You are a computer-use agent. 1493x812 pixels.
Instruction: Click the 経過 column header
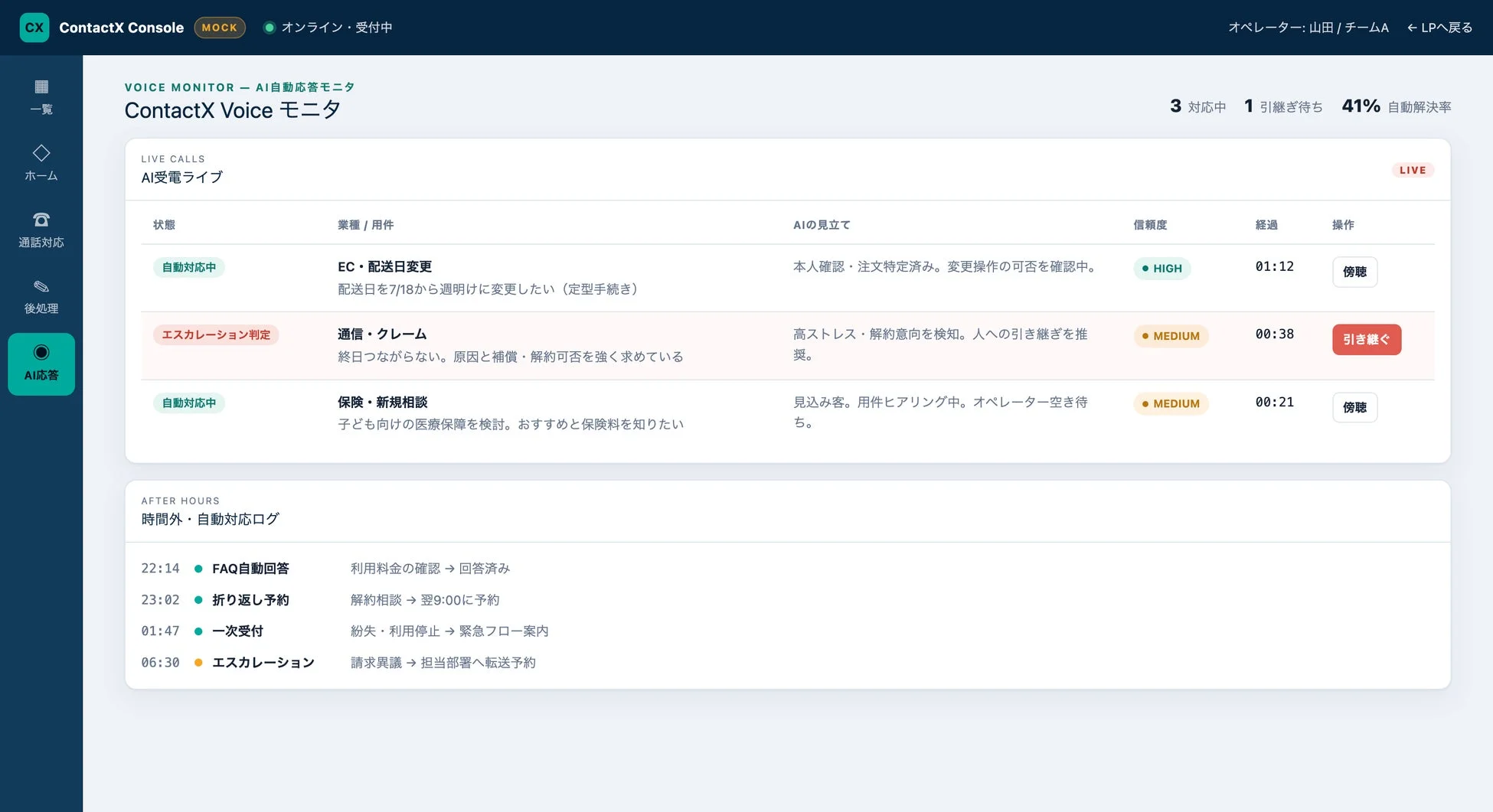pyautogui.click(x=1266, y=224)
